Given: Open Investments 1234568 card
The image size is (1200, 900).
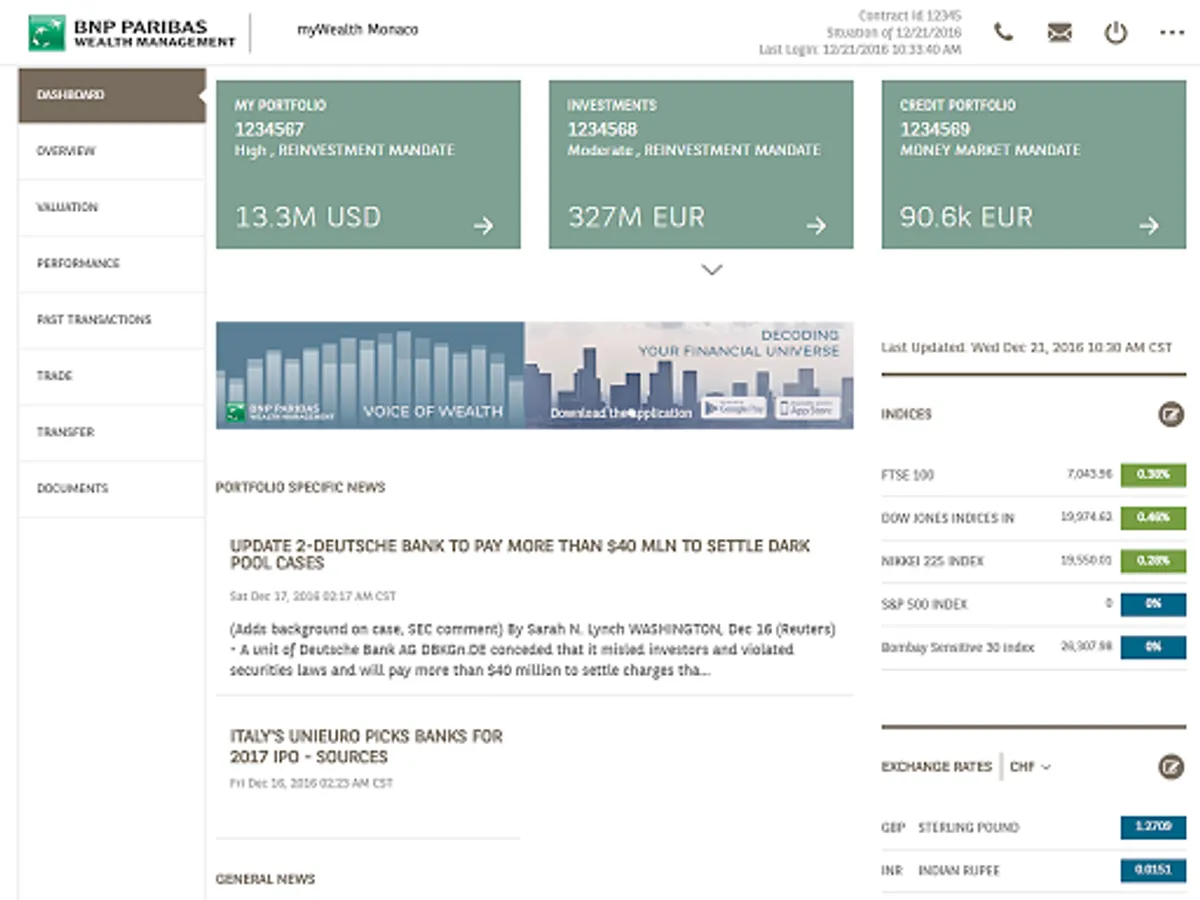Looking at the screenshot, I should pyautogui.click(x=701, y=165).
